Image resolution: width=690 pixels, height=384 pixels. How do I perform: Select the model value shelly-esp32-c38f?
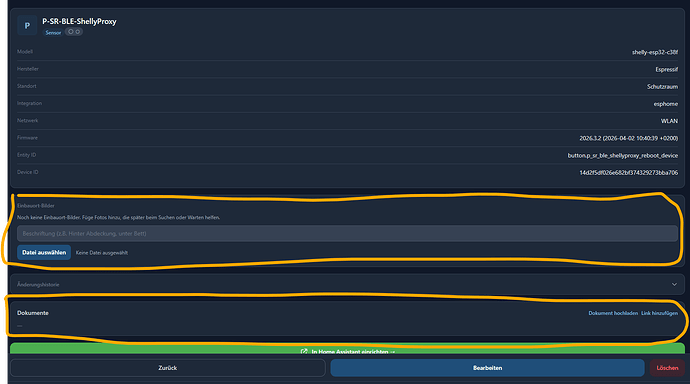coord(655,52)
